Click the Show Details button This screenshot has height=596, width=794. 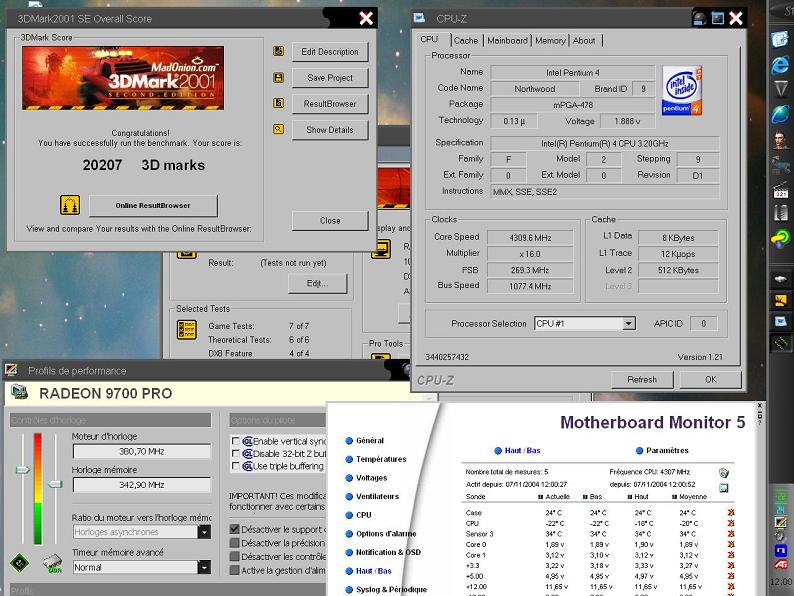[x=330, y=130]
